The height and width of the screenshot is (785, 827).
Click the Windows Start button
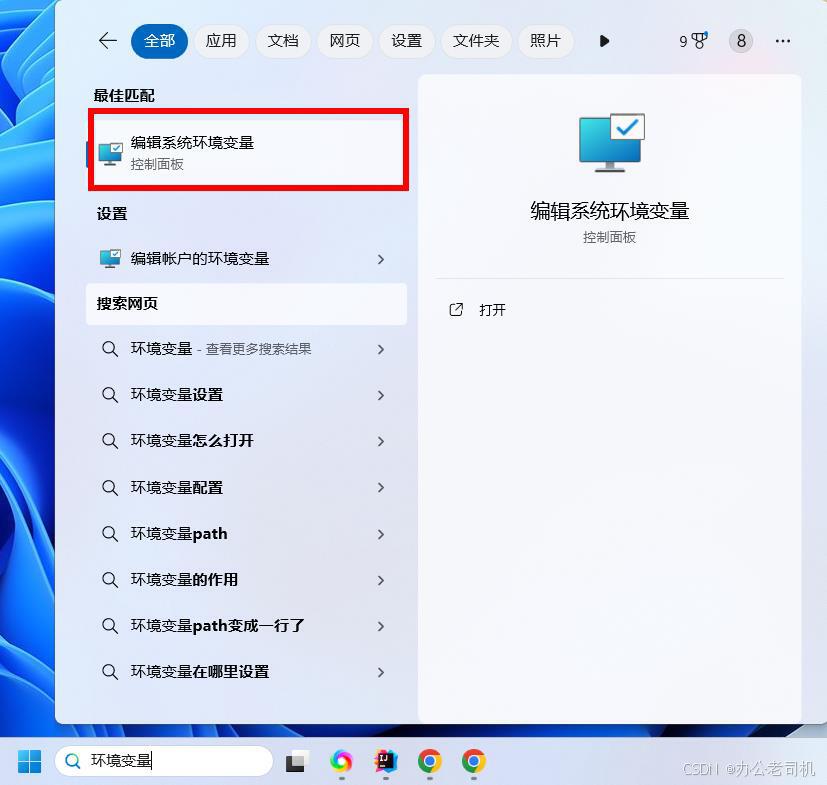pyautogui.click(x=27, y=761)
